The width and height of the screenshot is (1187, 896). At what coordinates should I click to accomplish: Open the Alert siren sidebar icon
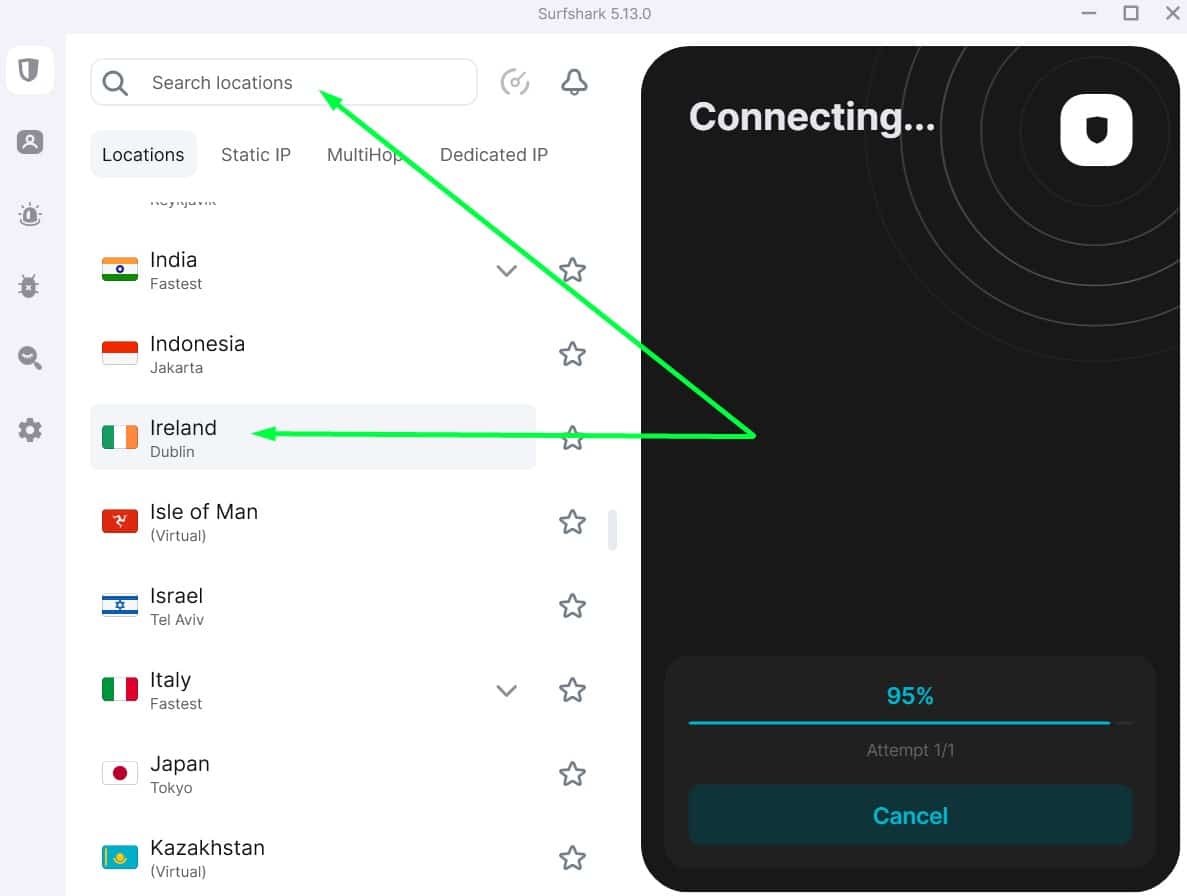coord(30,215)
